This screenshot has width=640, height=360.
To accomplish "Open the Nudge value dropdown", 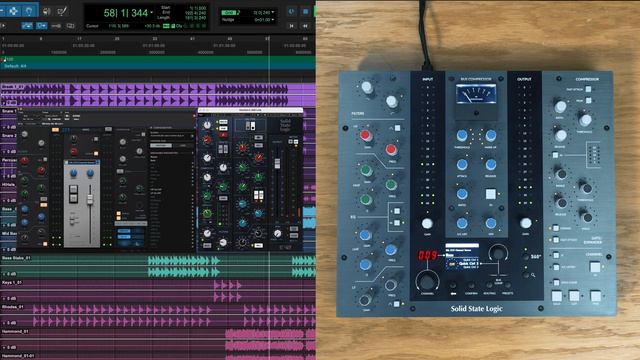I will click(x=272, y=20).
